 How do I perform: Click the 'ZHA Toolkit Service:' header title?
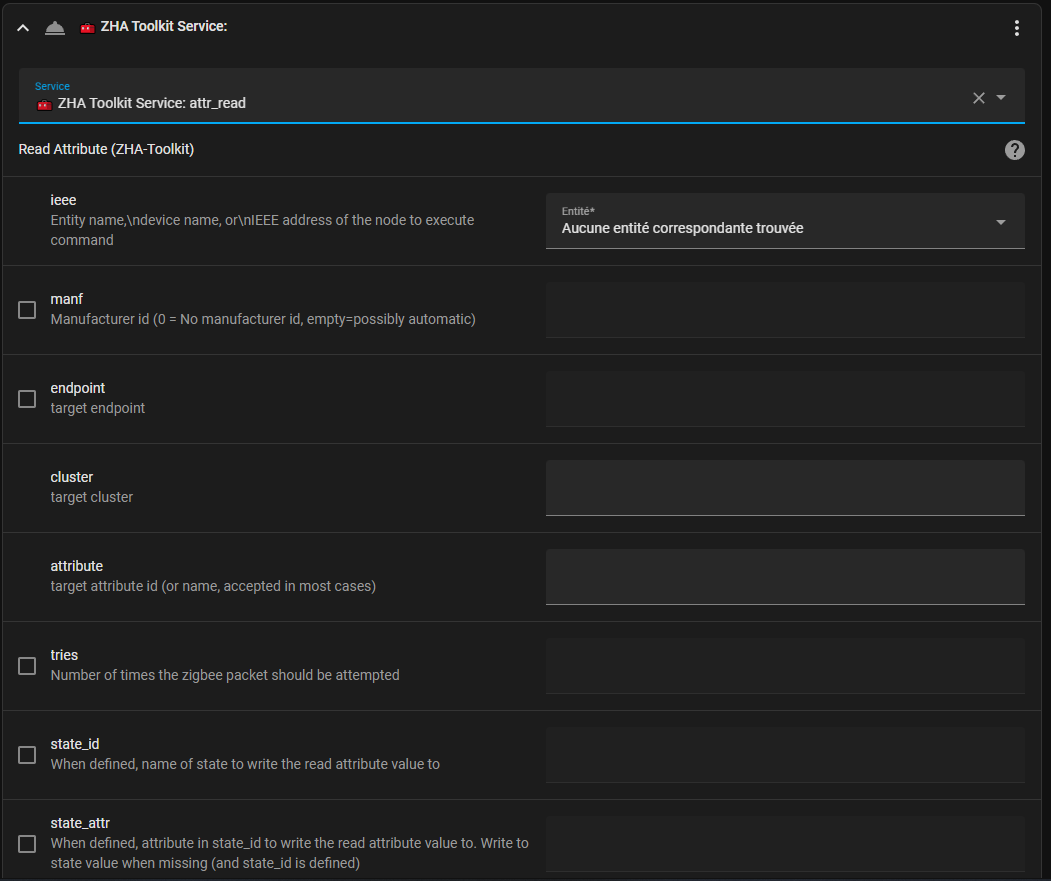[164, 27]
